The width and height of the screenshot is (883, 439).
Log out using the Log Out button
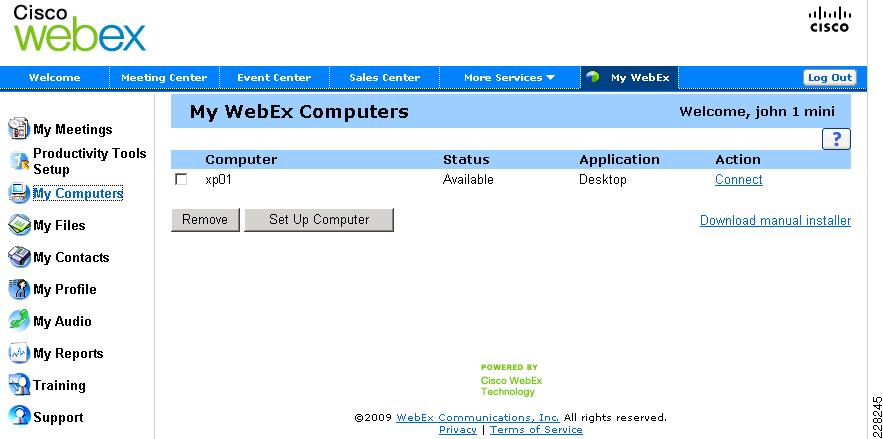click(830, 78)
